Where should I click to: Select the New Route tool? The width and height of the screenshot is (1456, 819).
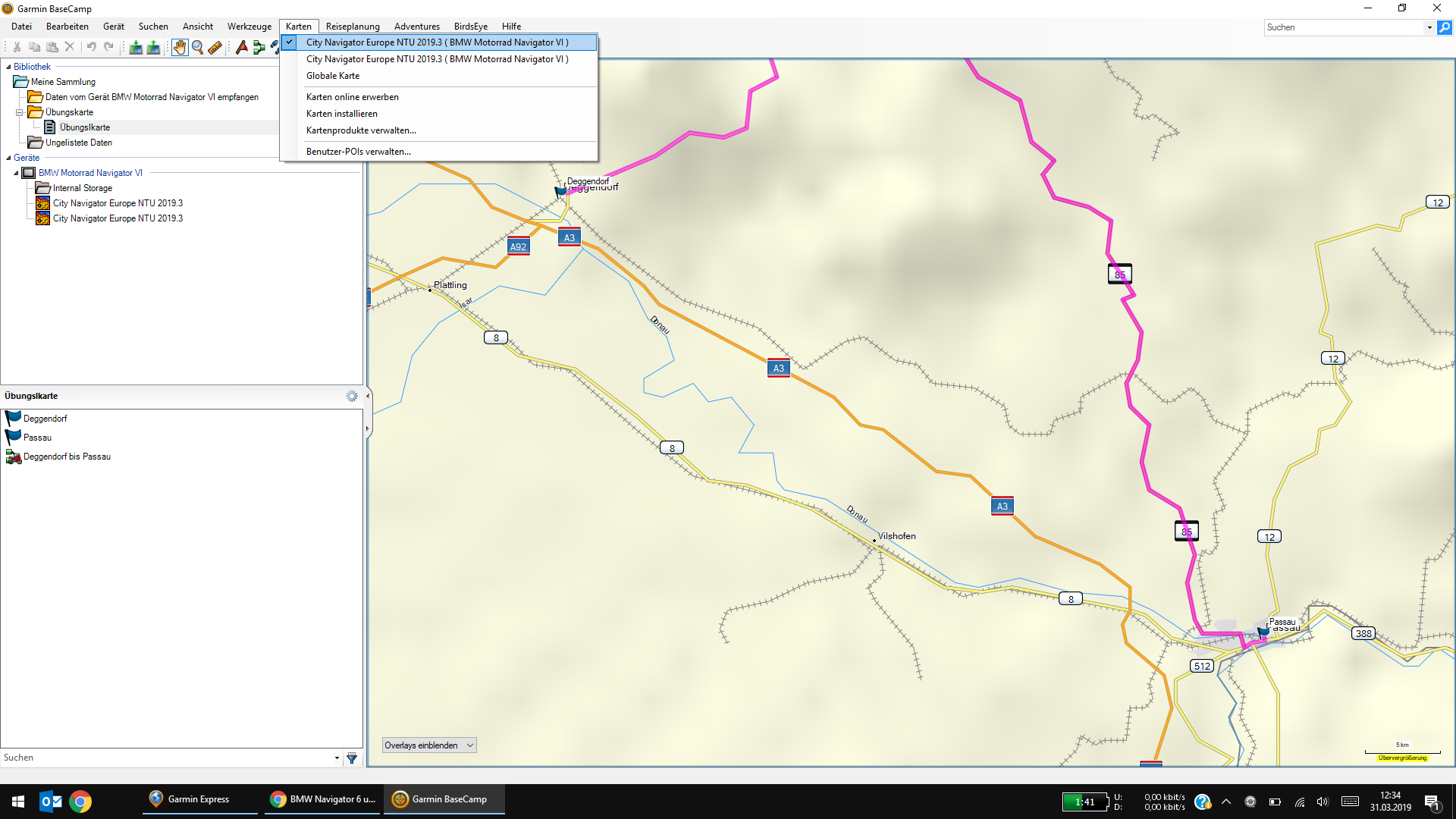[x=259, y=47]
